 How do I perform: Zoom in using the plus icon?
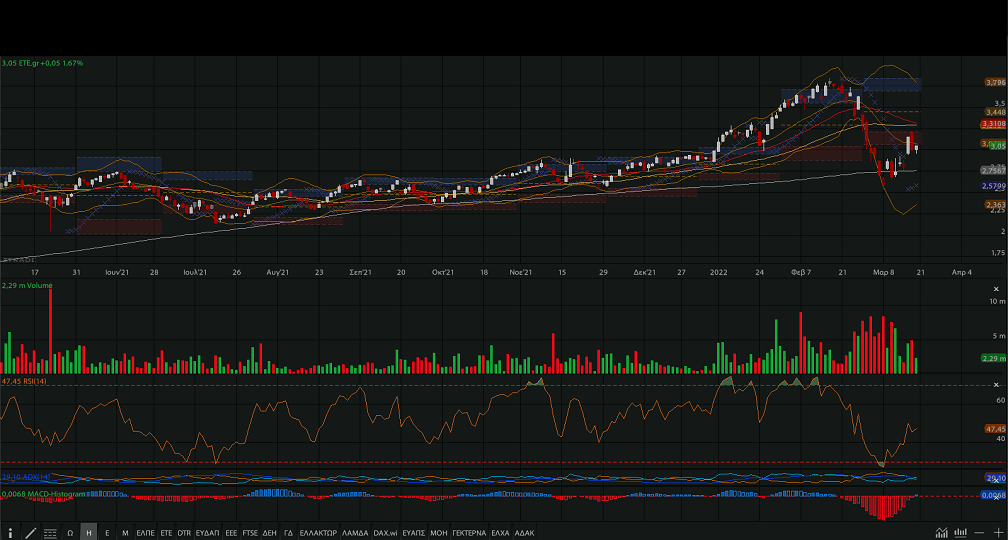tap(997, 533)
